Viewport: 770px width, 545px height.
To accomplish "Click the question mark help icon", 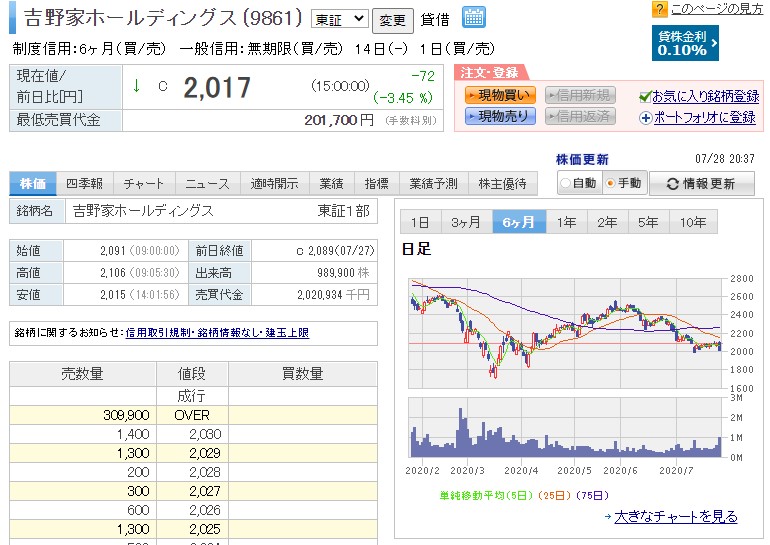I will coord(659,9).
